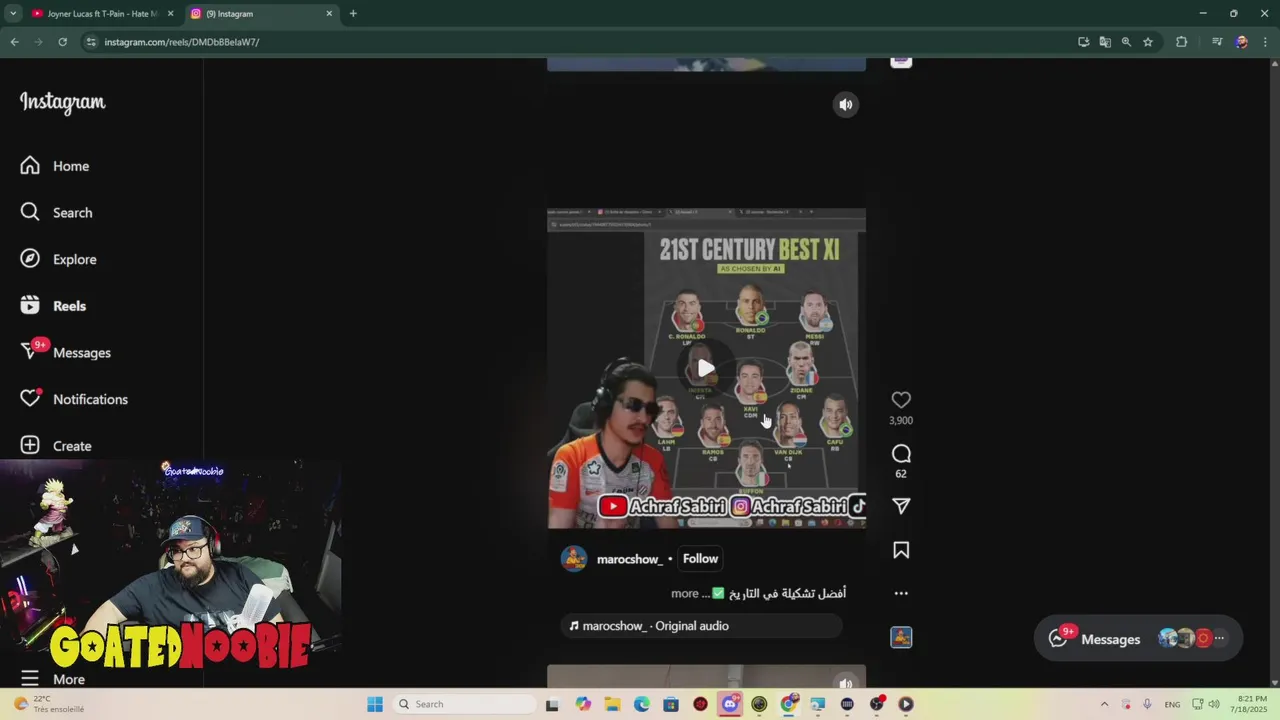Reload the Instagram page
The height and width of the screenshot is (720, 1280).
62,42
